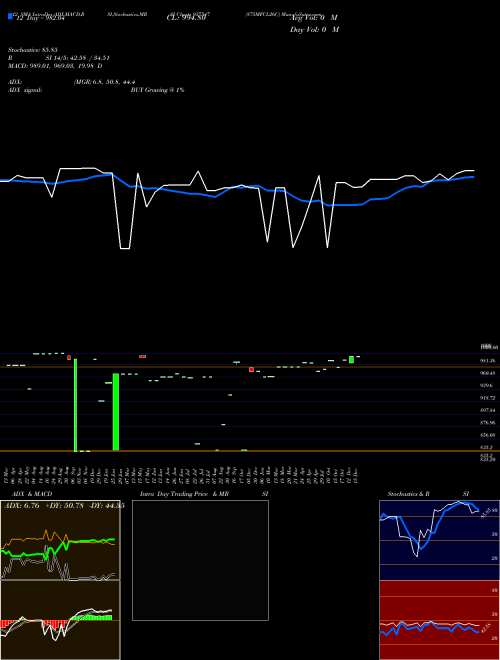Click the 'SI 14/5: 42.58 / 34.51' reading
Image resolution: width=500 pixels, height=660 pixels.
click(78, 58)
